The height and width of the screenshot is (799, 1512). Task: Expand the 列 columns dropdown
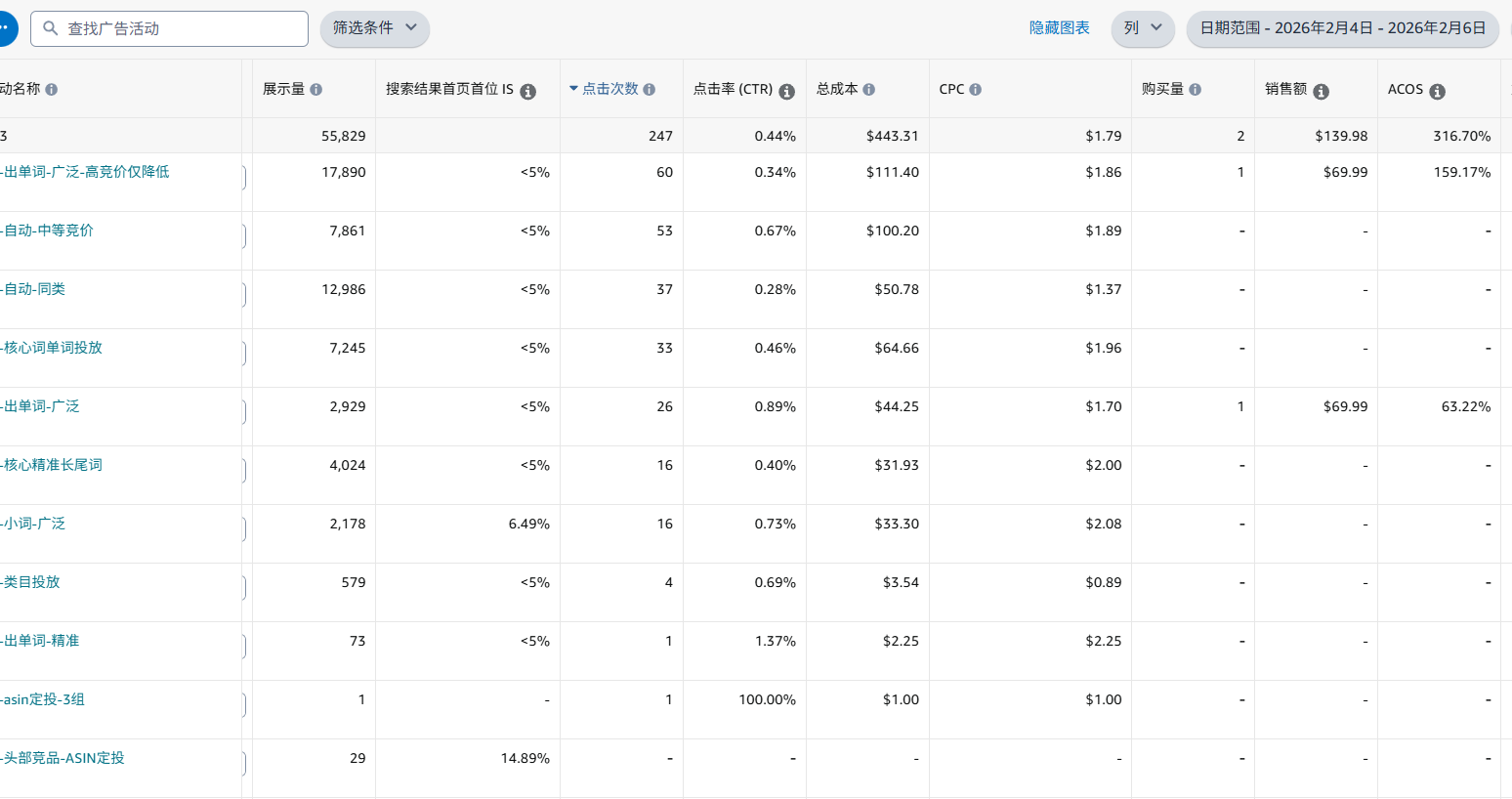tap(1142, 28)
